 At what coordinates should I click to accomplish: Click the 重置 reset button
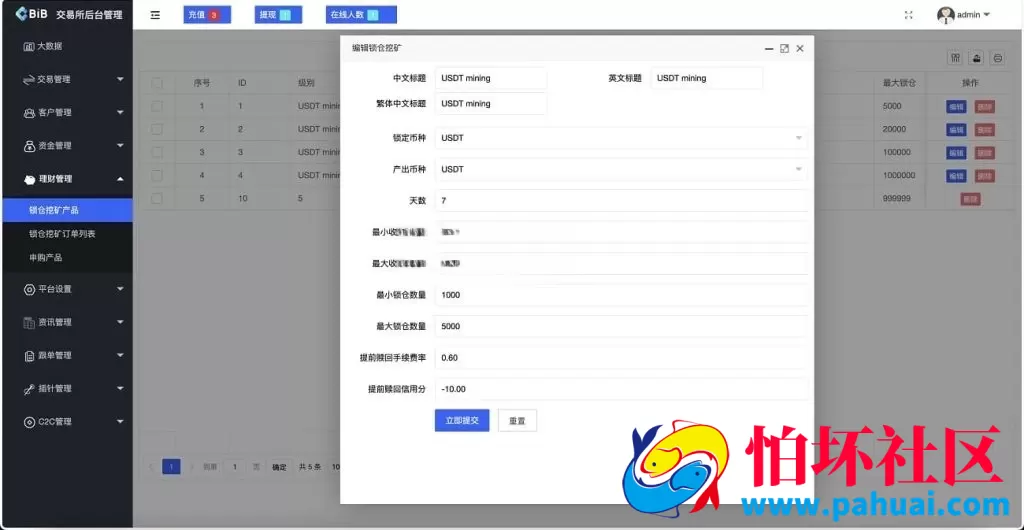pos(517,420)
